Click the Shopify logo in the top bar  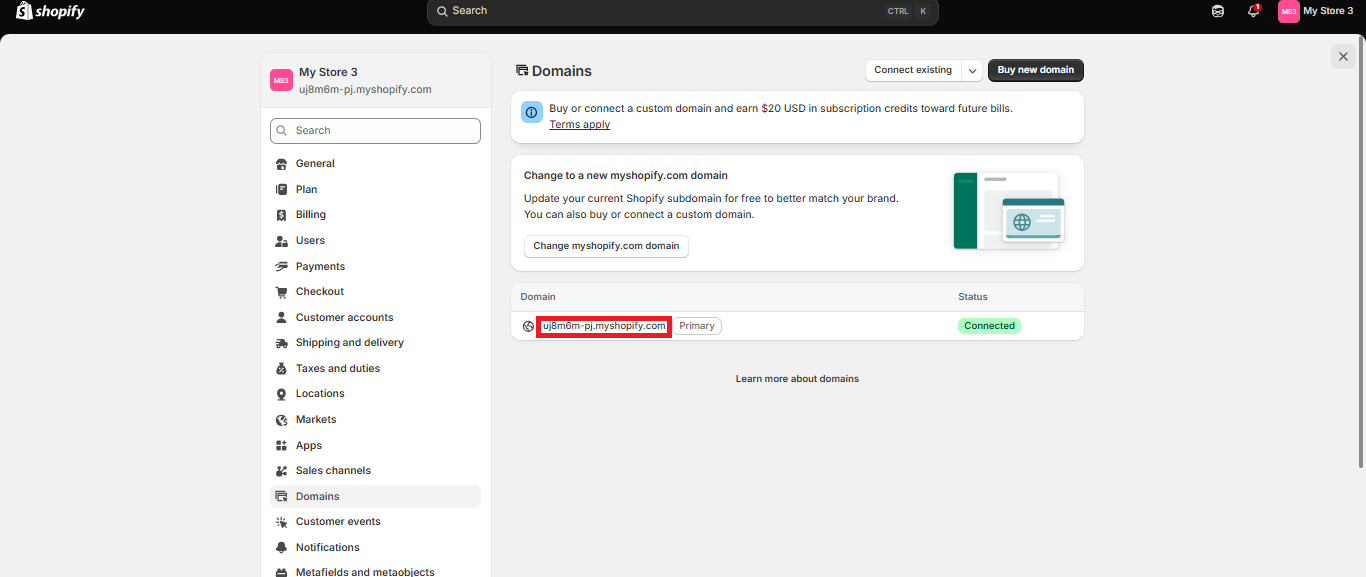(50, 11)
